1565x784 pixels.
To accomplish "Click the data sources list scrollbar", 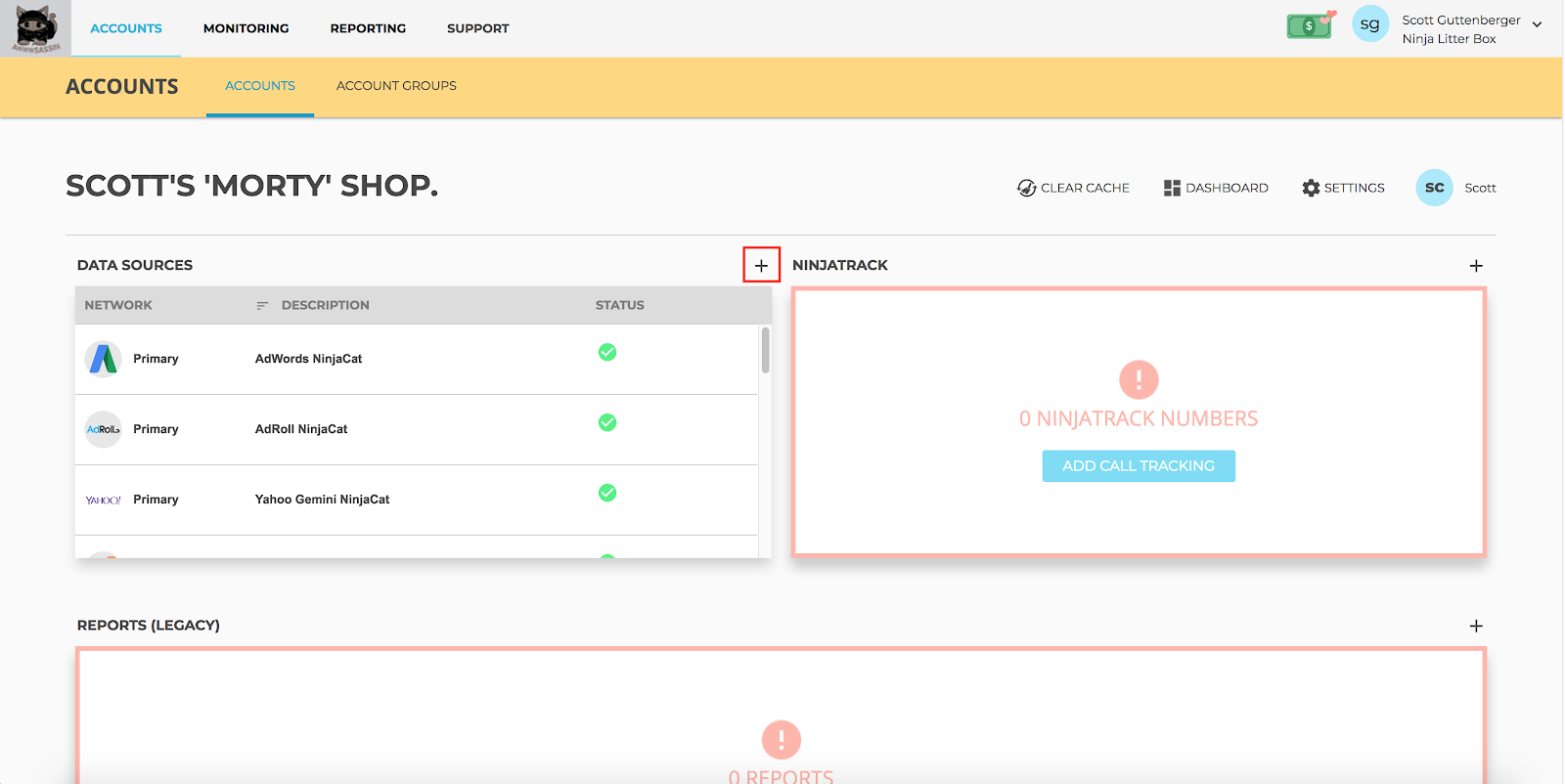I will [x=765, y=350].
